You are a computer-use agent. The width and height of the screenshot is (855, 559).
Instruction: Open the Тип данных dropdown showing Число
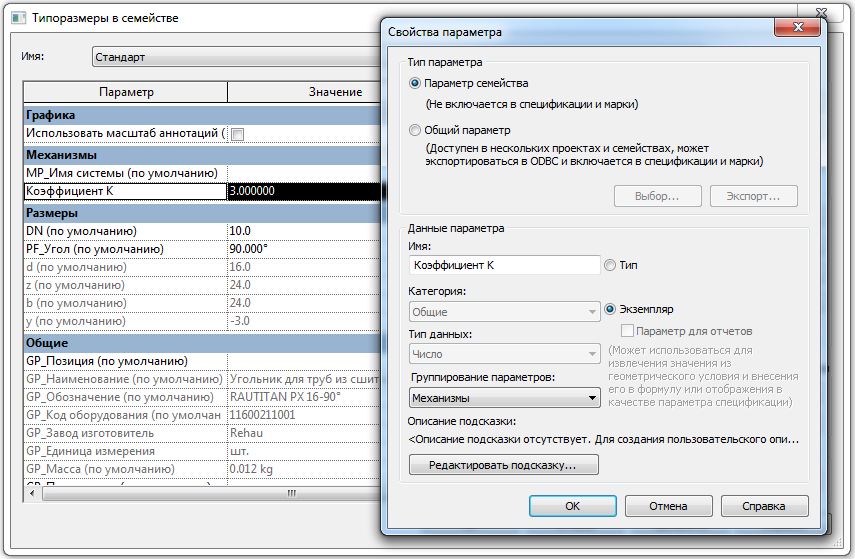click(x=504, y=354)
